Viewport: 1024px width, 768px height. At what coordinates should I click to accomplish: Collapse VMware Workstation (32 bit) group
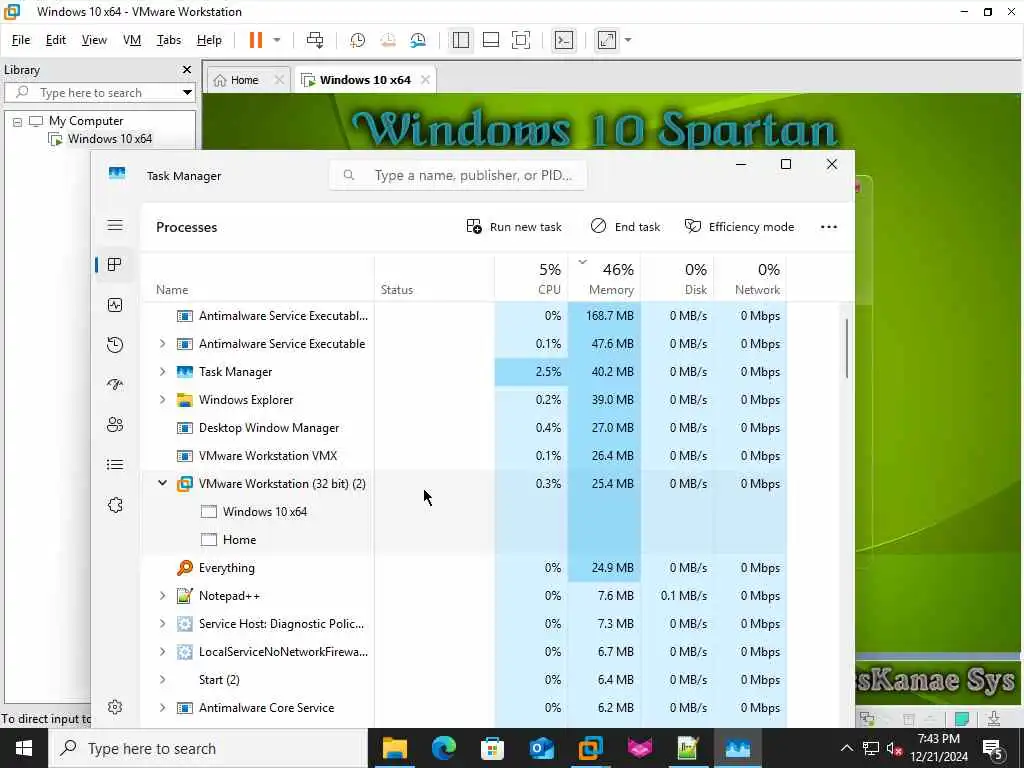(x=163, y=483)
